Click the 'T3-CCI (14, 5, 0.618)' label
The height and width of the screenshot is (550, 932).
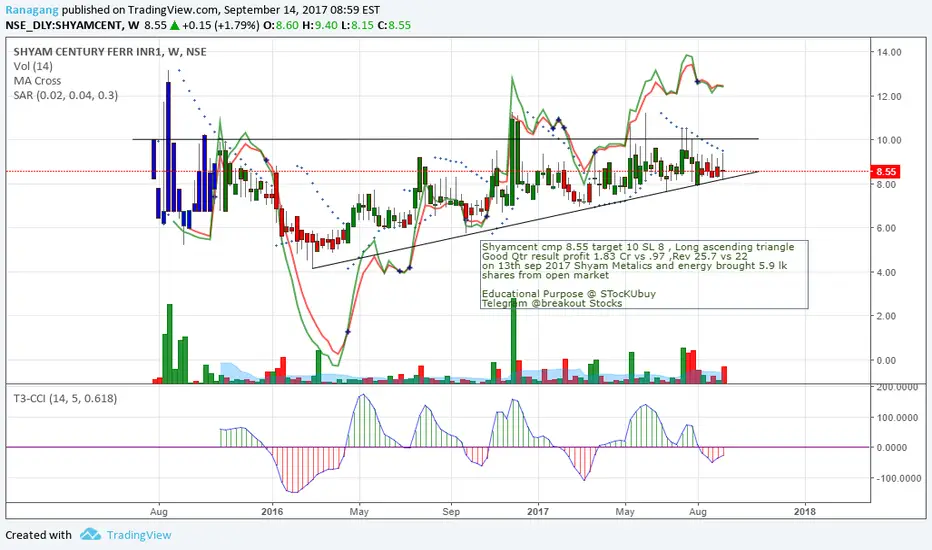(65, 398)
